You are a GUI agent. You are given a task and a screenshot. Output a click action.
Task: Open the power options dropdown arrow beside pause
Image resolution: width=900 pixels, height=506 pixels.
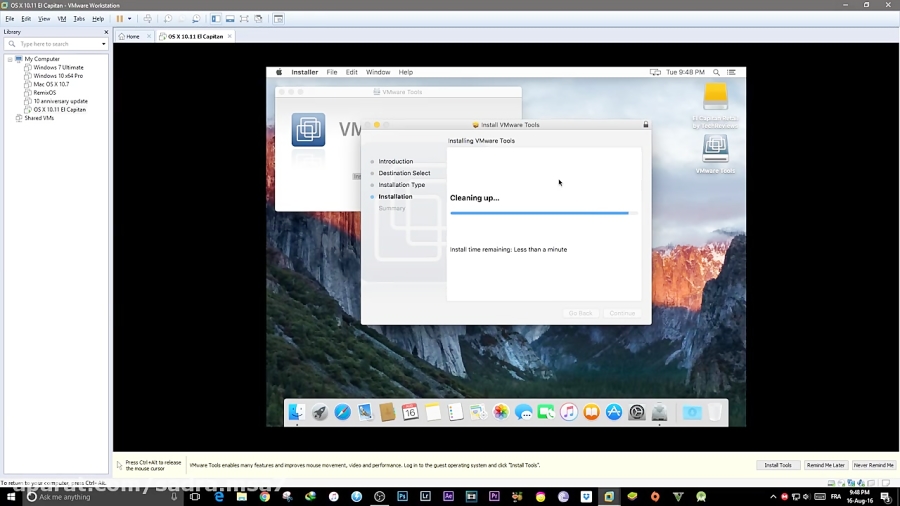(130, 19)
